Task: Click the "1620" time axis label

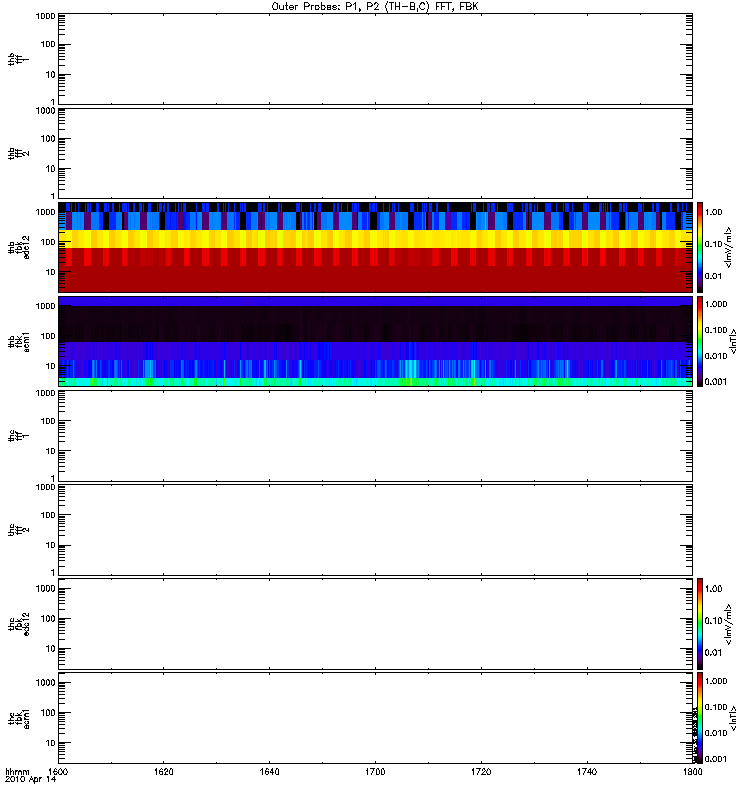Action: pos(163,772)
